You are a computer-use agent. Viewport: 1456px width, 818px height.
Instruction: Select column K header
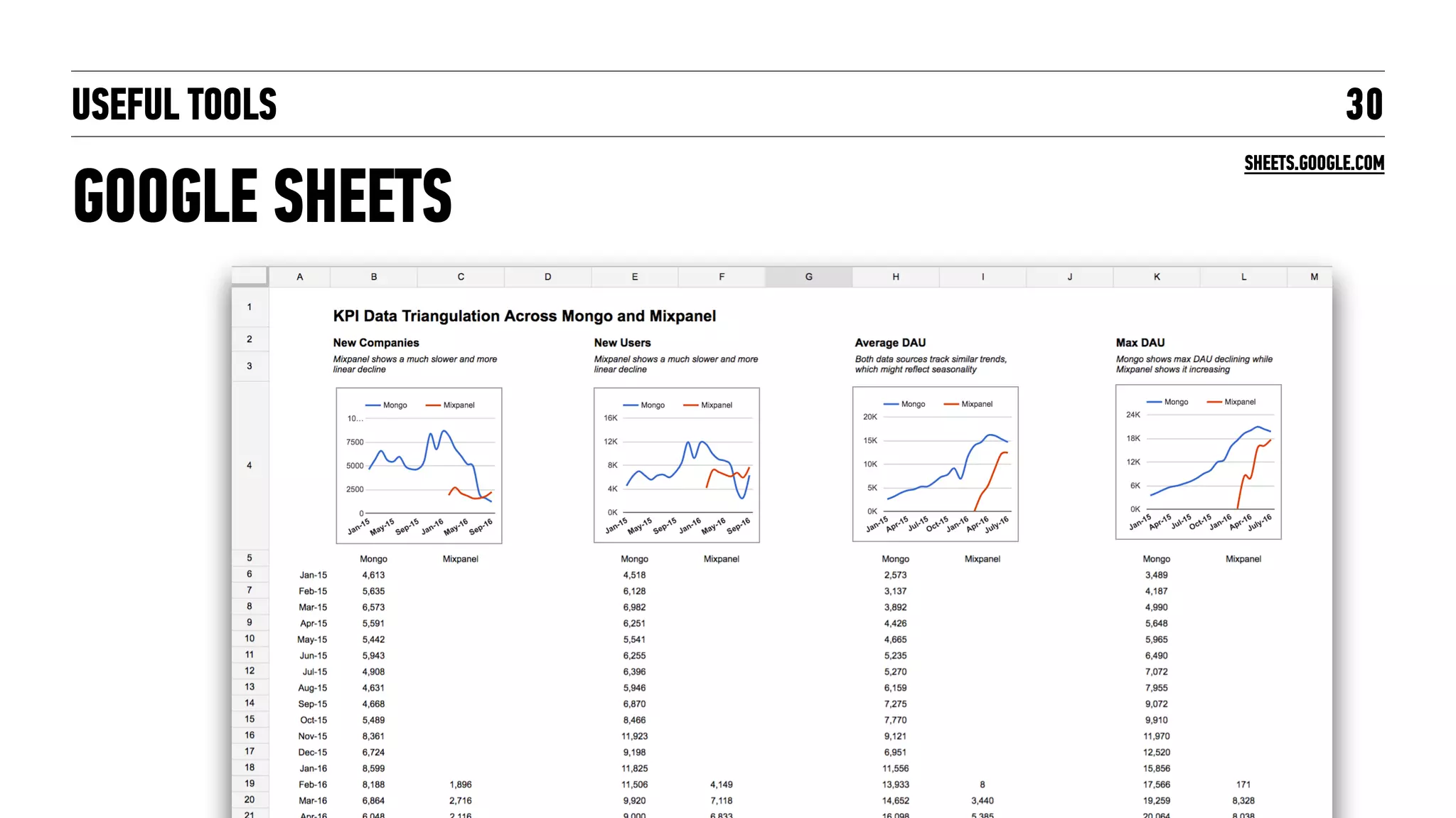pos(1157,277)
